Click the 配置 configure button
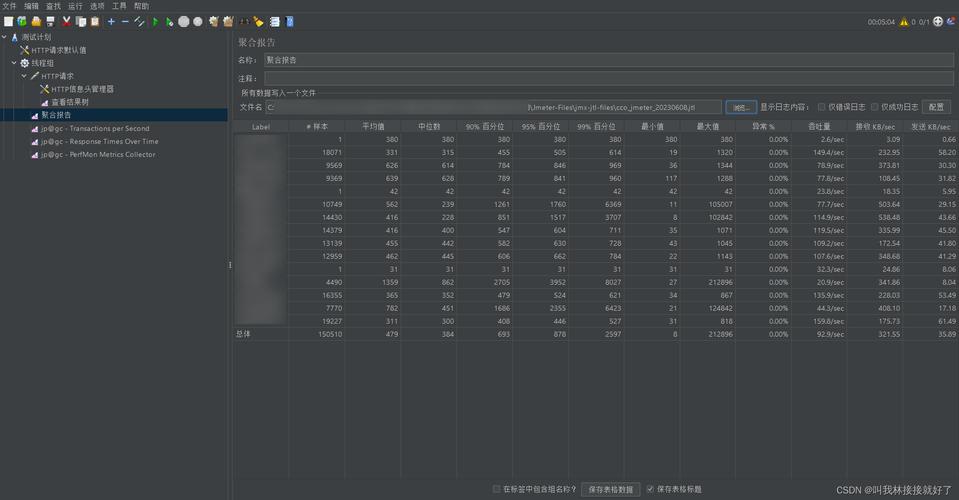This screenshot has width=959, height=500. (x=936, y=107)
